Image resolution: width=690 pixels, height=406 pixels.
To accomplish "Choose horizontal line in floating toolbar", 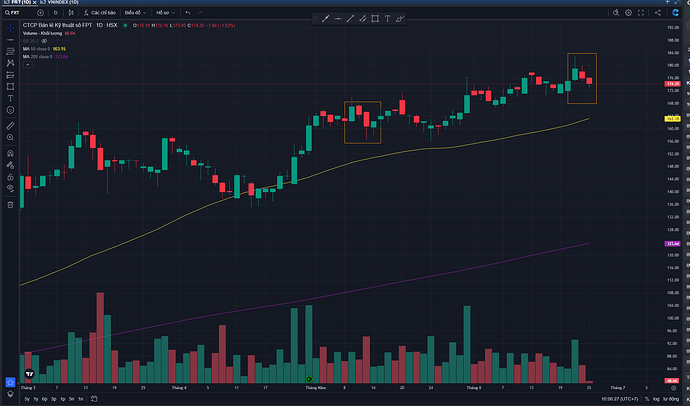I will (338, 18).
